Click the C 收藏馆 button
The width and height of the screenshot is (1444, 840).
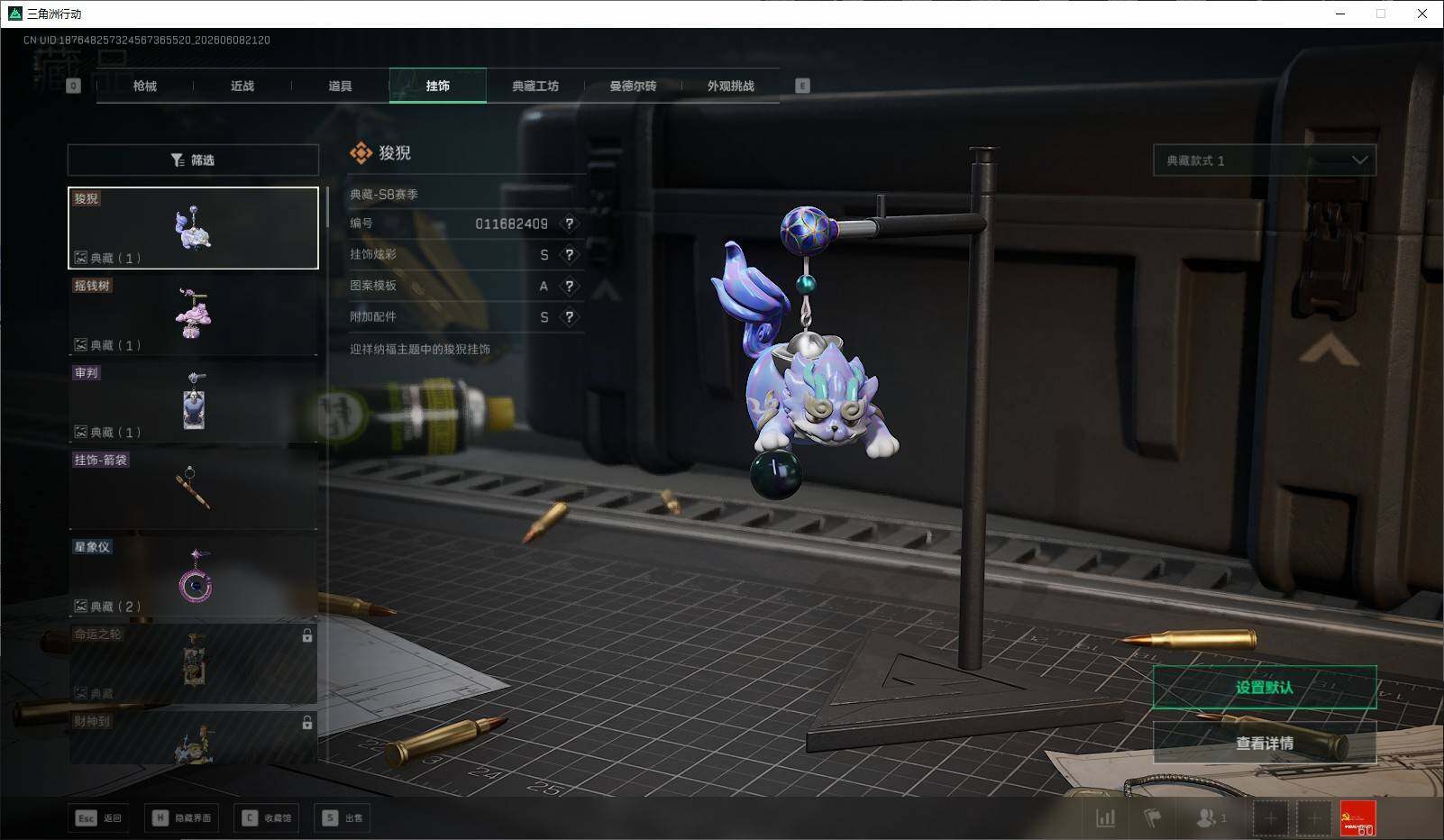point(267,817)
